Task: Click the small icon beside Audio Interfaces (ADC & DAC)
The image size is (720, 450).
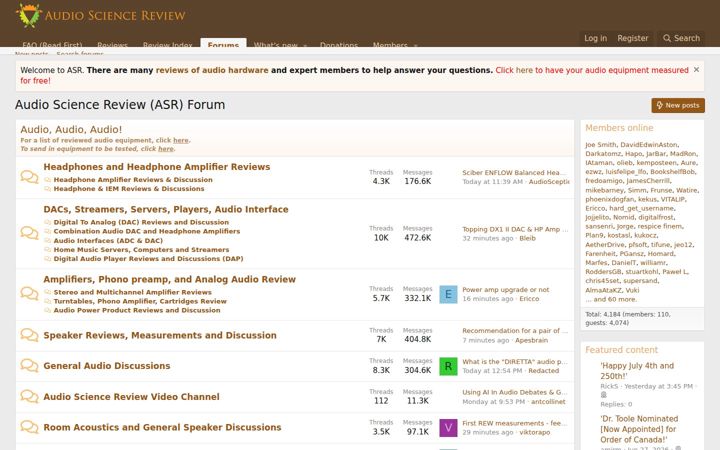Action: pyautogui.click(x=47, y=241)
